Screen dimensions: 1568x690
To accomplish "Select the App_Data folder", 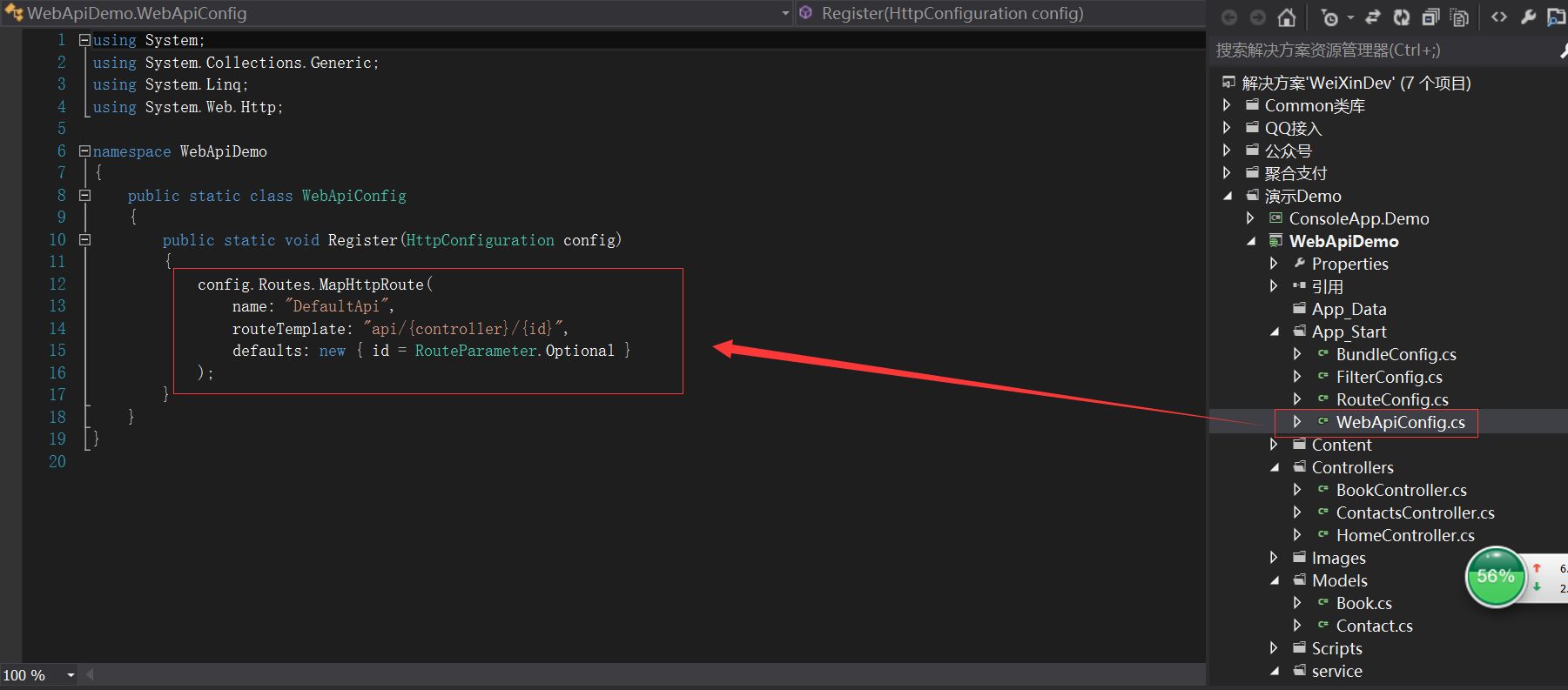I will [x=1349, y=309].
